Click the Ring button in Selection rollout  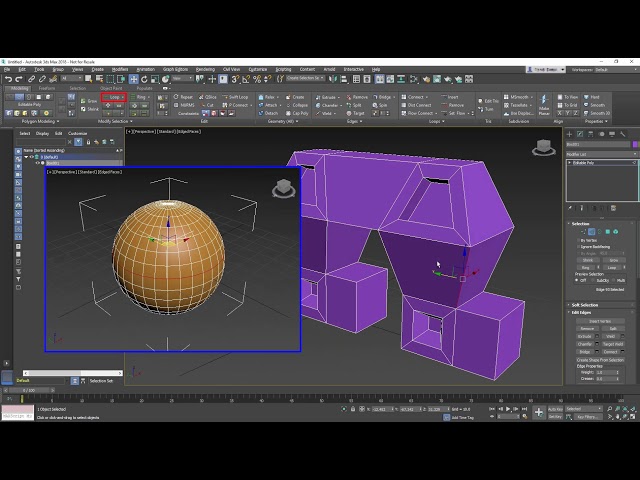[x=585, y=267]
